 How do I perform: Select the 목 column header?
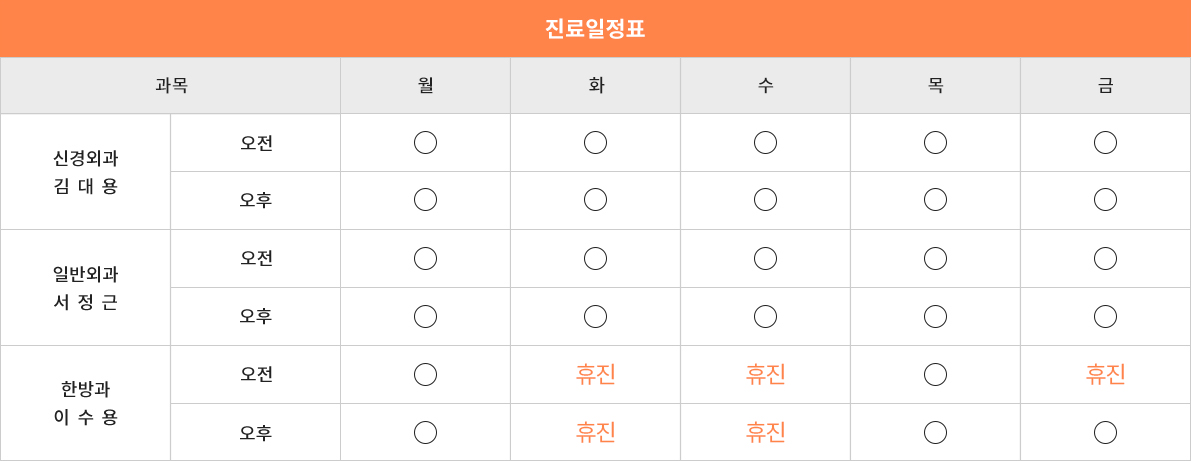[x=935, y=86]
